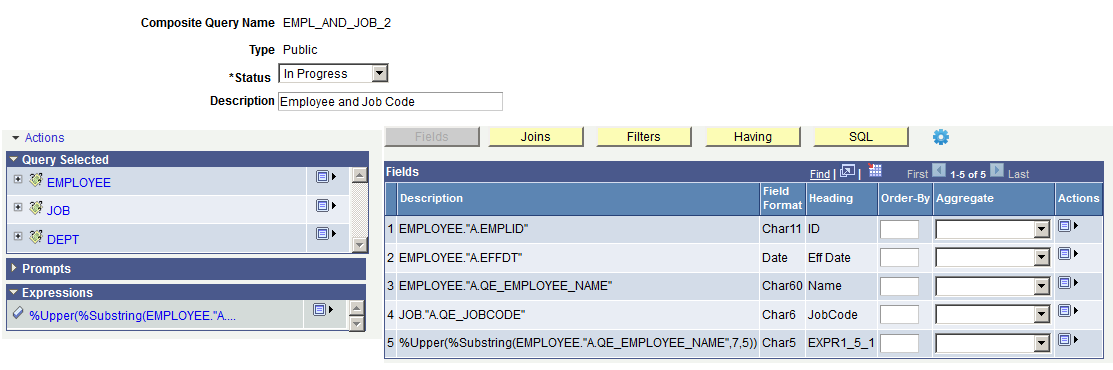Switch to the Filters tab
This screenshot has height=370, width=1113.
pos(644,137)
